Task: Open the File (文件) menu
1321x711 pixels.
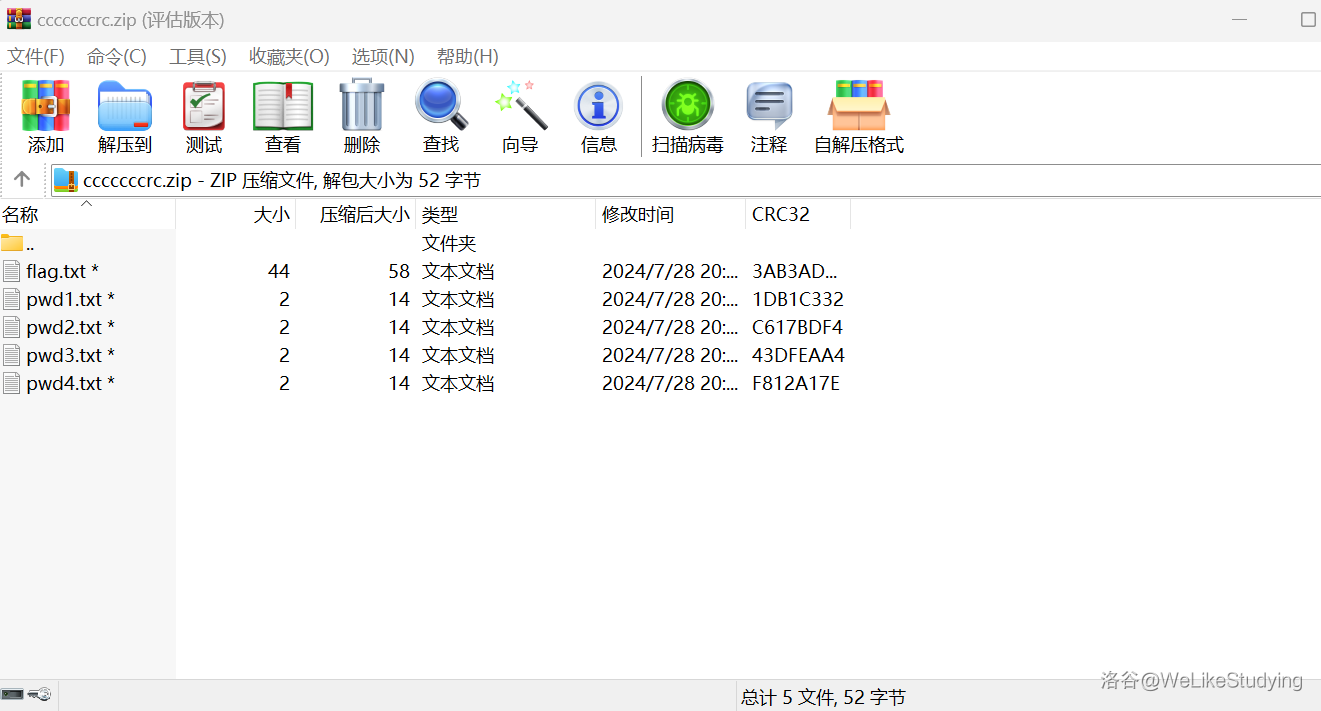Action: pyautogui.click(x=36, y=57)
